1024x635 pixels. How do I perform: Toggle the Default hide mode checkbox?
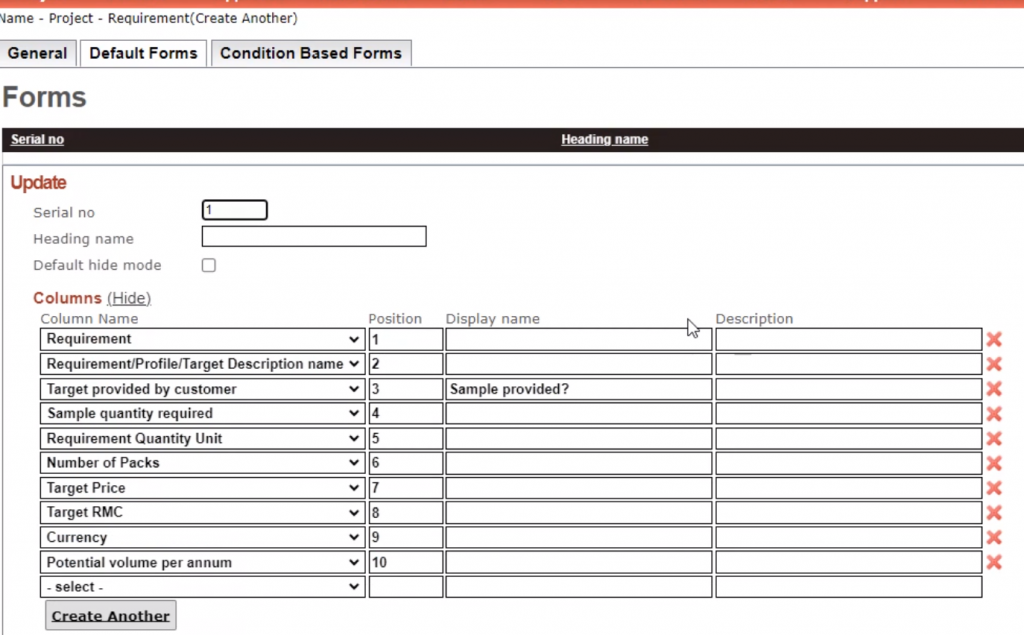pos(209,265)
